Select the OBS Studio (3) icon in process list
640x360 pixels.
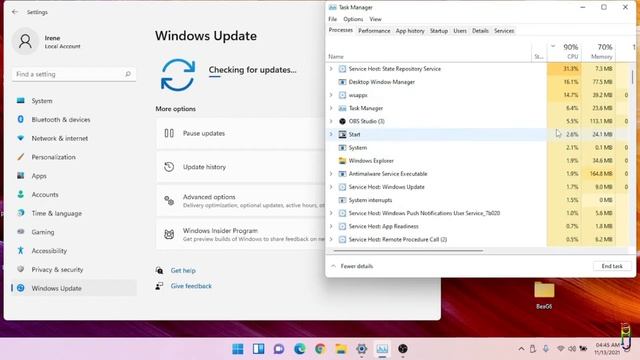coord(342,121)
